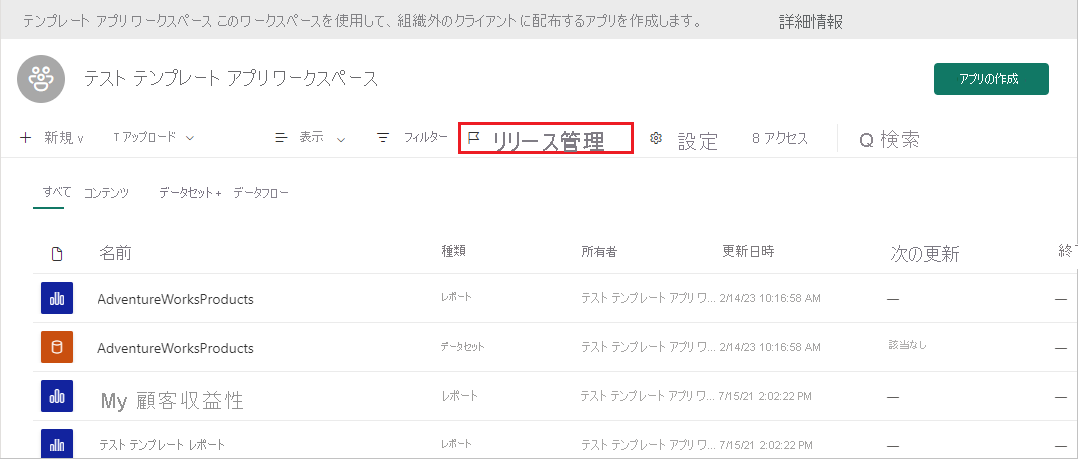Click the テスト テンプレート レポート row icon

click(57, 443)
